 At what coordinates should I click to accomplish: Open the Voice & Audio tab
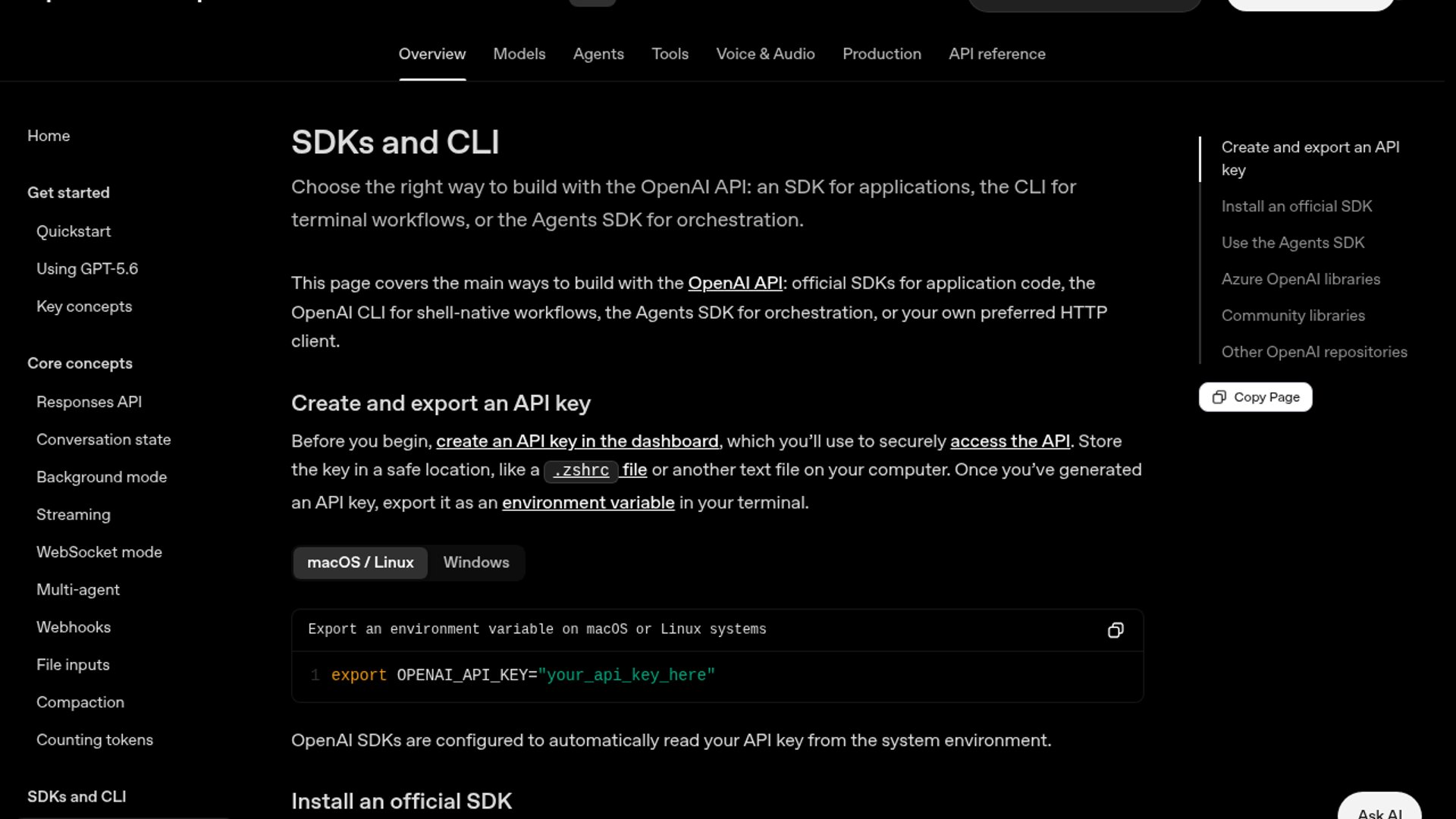coord(765,54)
